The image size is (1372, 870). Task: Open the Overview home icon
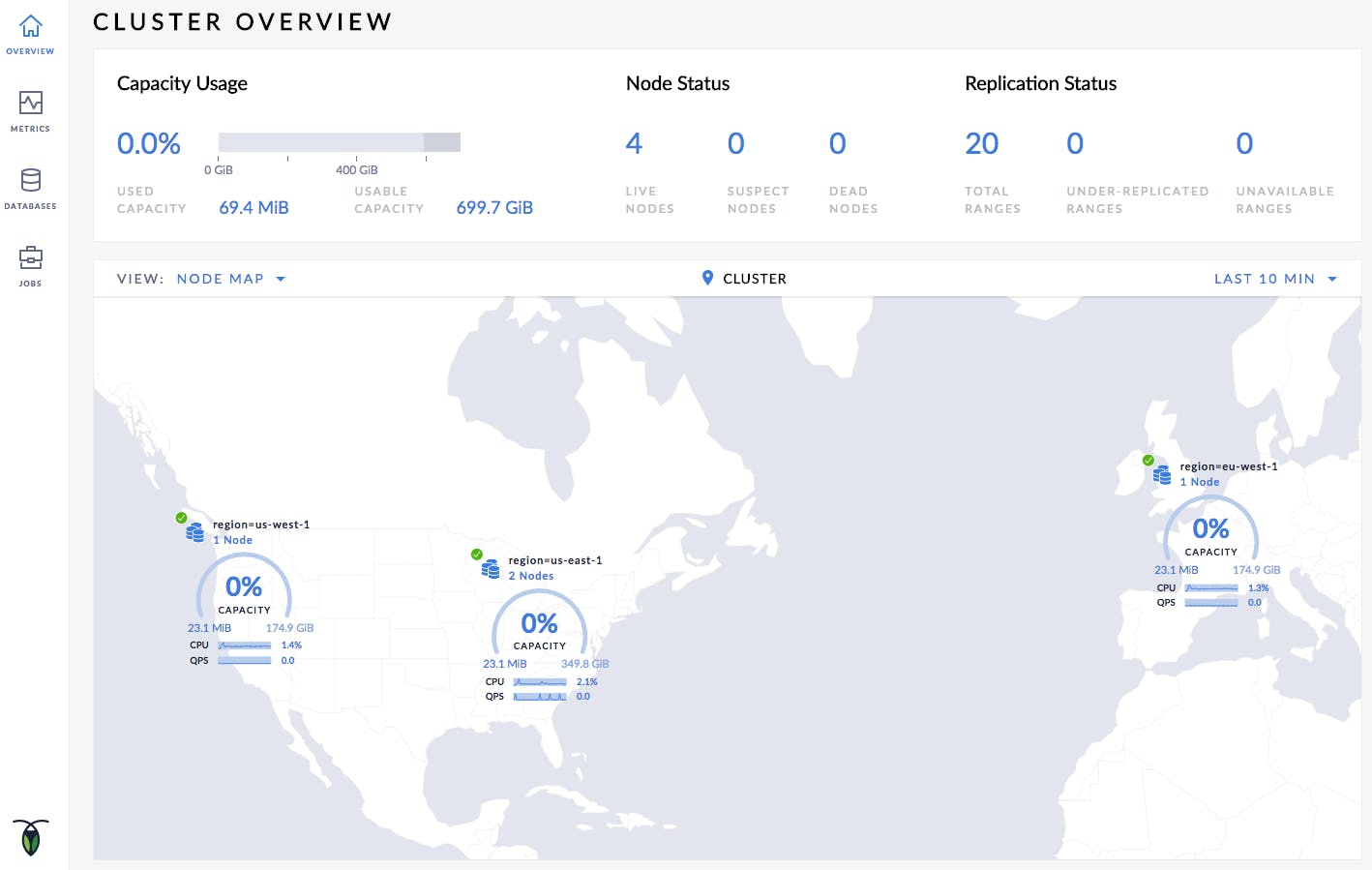[x=31, y=26]
